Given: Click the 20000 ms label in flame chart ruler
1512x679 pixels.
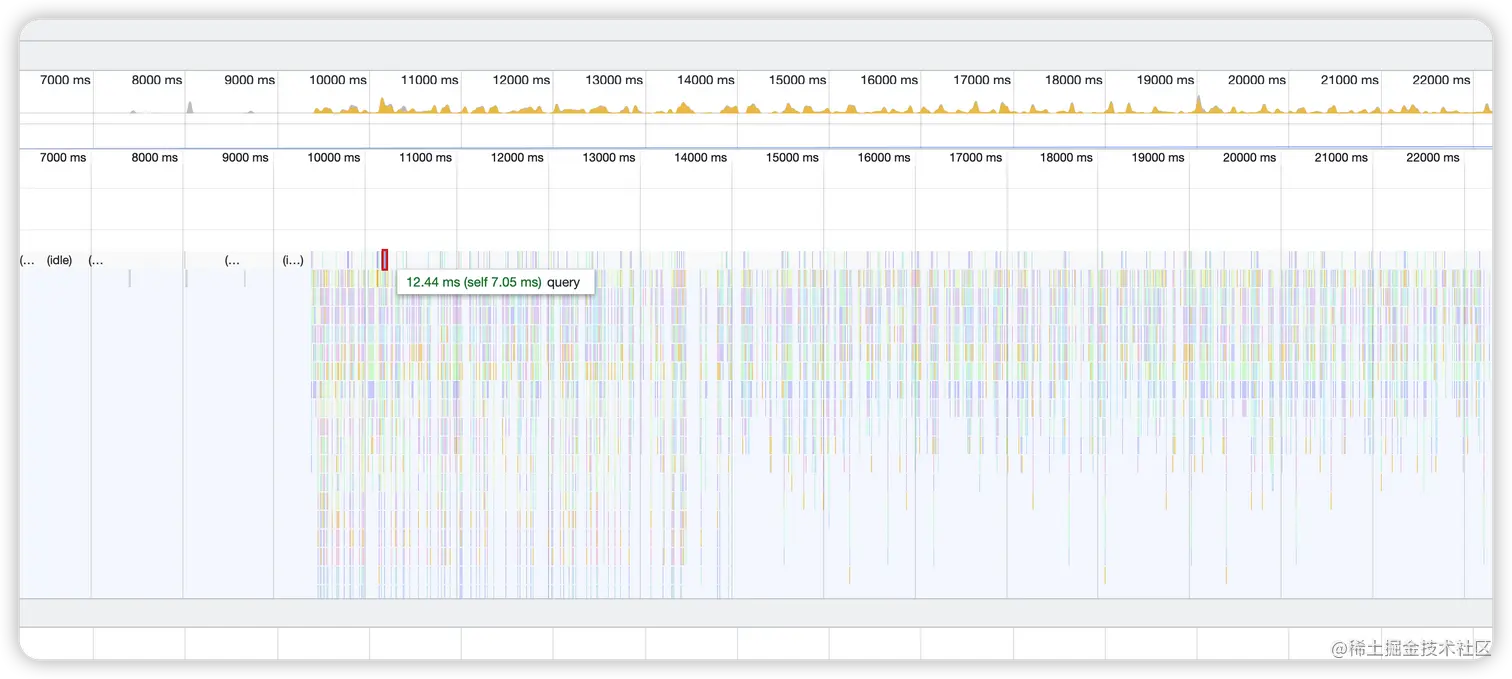Looking at the screenshot, I should (1249, 157).
